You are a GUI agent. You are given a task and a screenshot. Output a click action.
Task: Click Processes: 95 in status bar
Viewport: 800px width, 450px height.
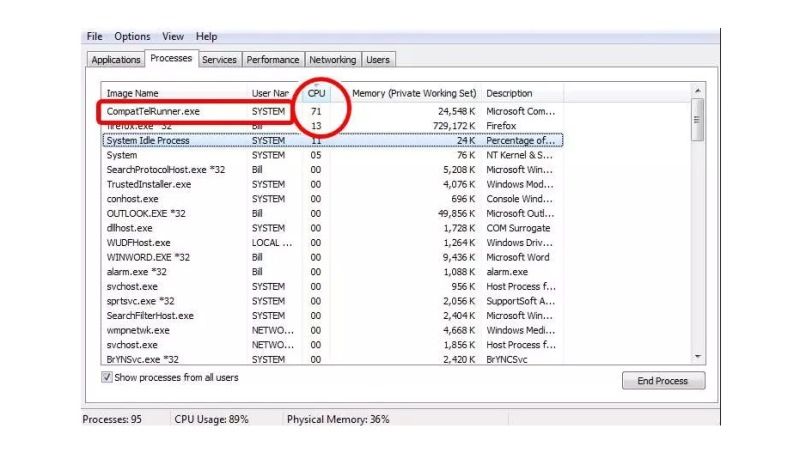point(112,419)
